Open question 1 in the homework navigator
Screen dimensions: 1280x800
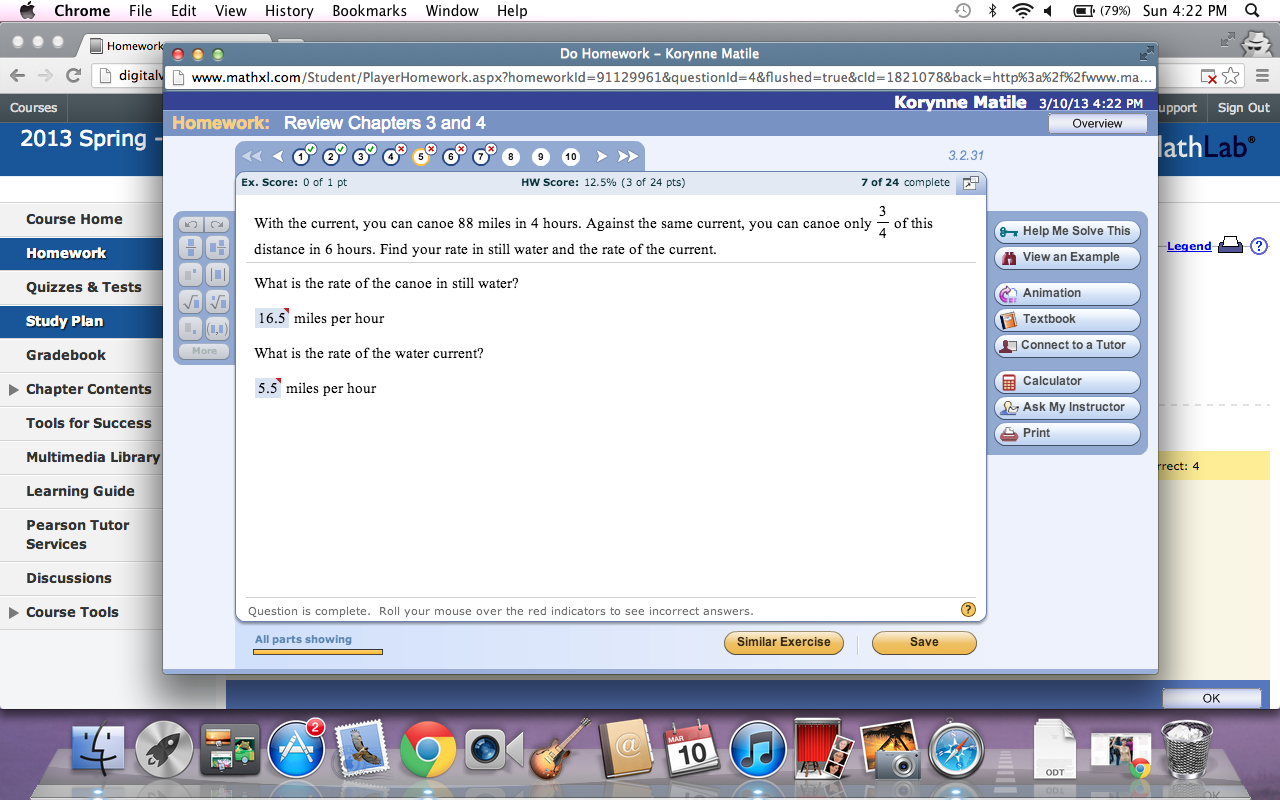301,156
